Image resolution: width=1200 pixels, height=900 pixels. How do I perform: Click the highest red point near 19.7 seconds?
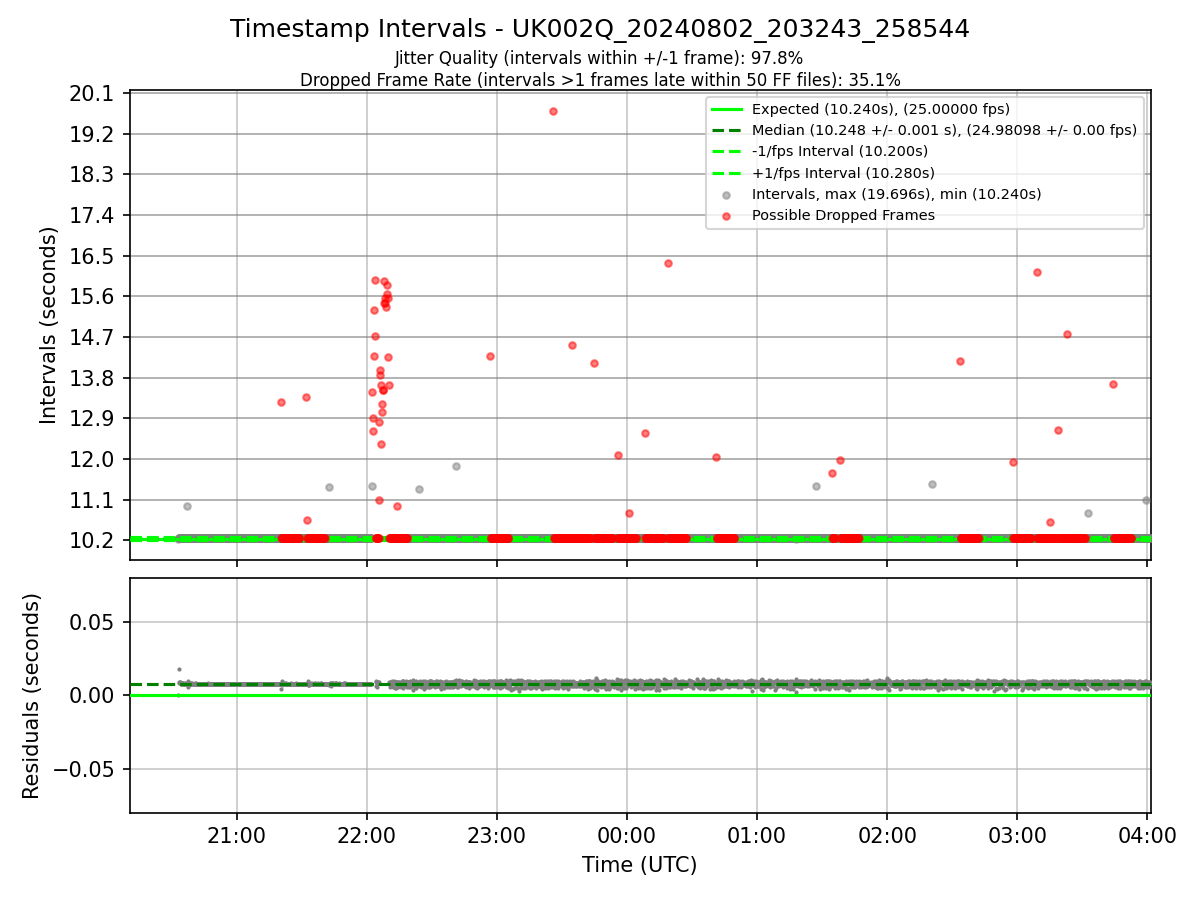tap(553, 111)
